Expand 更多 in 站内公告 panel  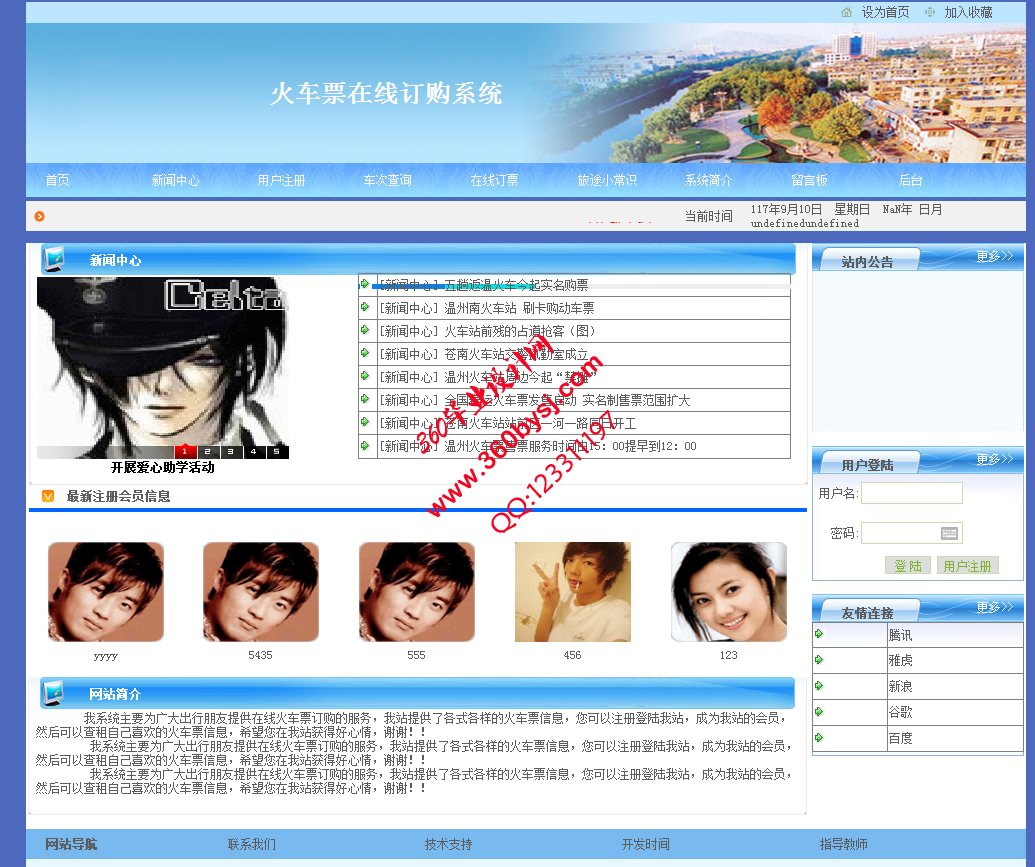pyautogui.click(x=994, y=257)
